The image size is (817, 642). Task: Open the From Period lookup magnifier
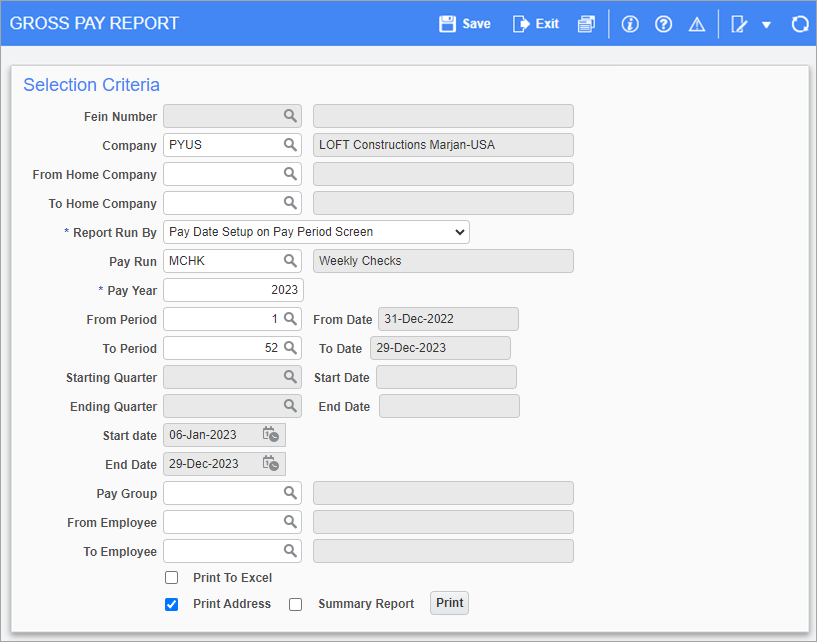click(x=290, y=318)
